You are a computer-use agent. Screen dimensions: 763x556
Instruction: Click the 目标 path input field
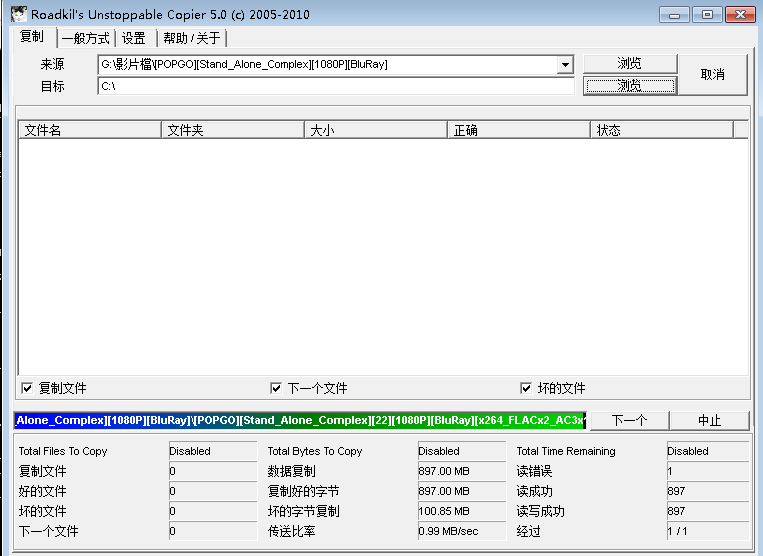tap(336, 86)
